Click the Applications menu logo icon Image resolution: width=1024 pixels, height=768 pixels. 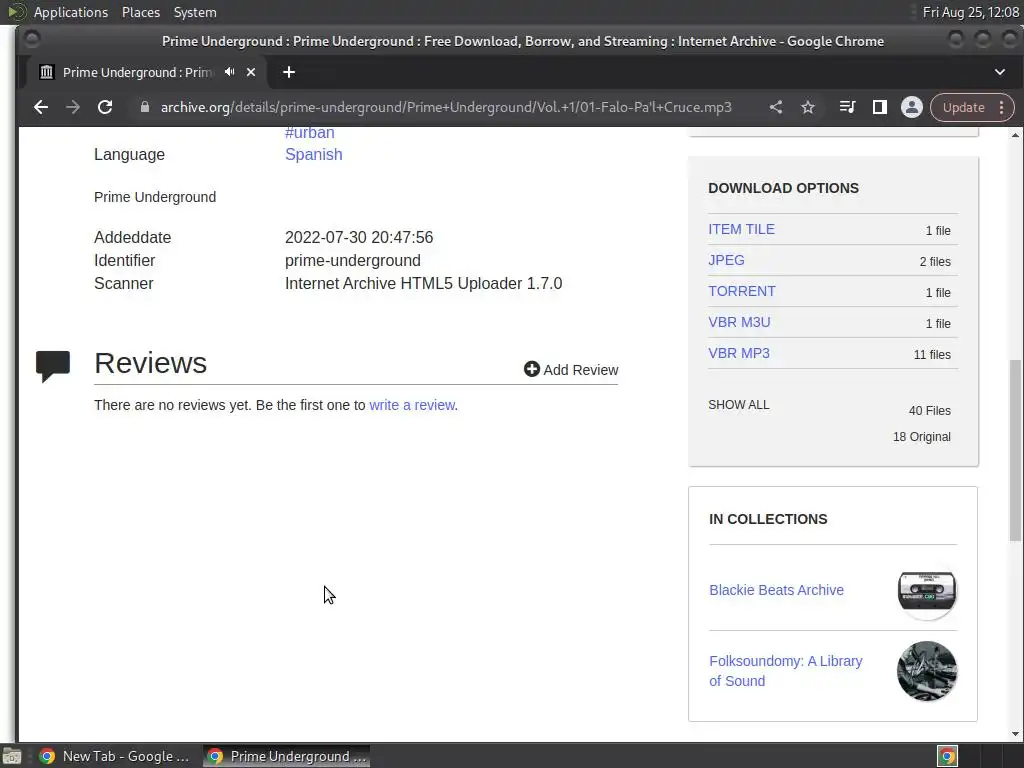point(16,12)
